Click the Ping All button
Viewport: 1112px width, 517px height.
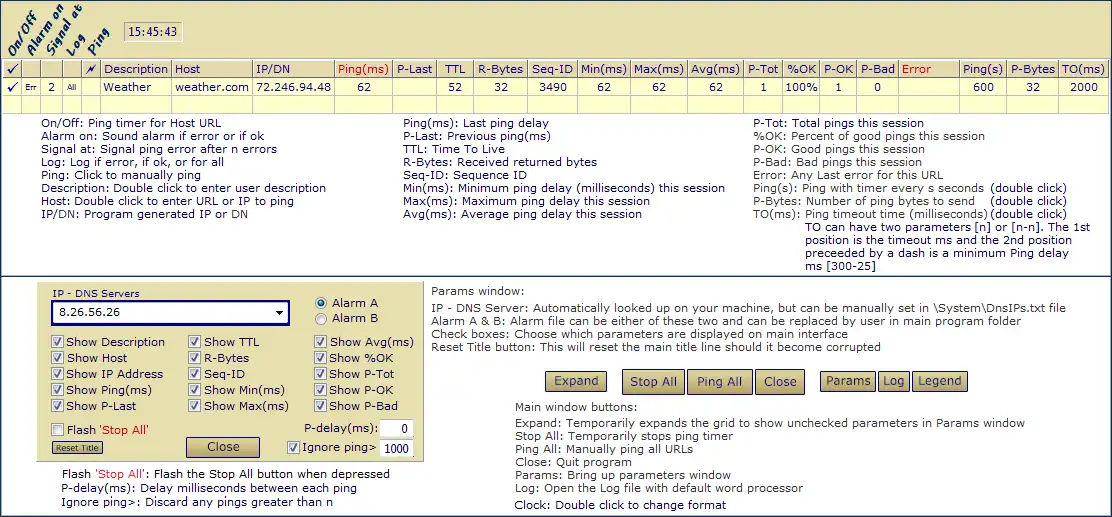(719, 382)
